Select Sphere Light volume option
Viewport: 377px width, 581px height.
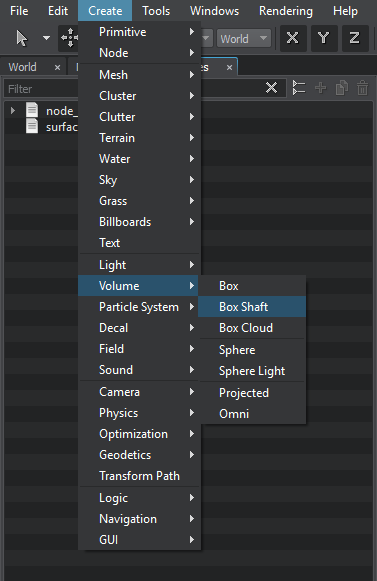click(x=252, y=371)
